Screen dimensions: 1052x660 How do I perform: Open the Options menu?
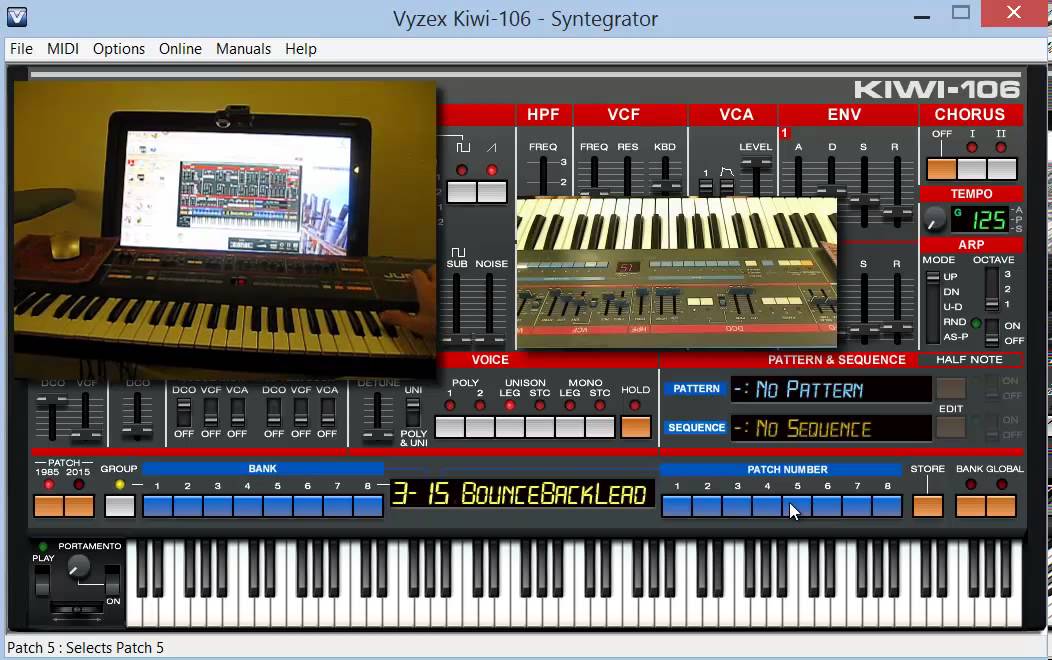coord(119,49)
